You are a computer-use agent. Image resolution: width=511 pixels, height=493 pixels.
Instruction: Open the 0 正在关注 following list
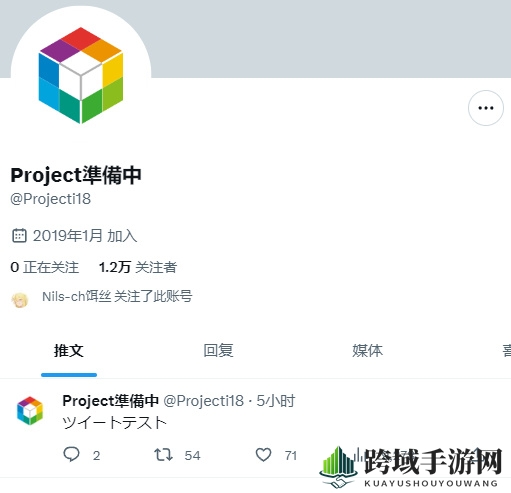click(x=45, y=267)
